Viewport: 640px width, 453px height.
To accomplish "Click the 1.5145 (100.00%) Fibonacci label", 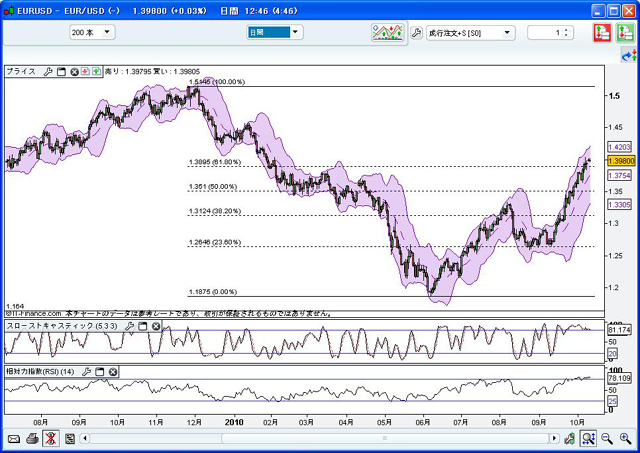I will 217,82.
